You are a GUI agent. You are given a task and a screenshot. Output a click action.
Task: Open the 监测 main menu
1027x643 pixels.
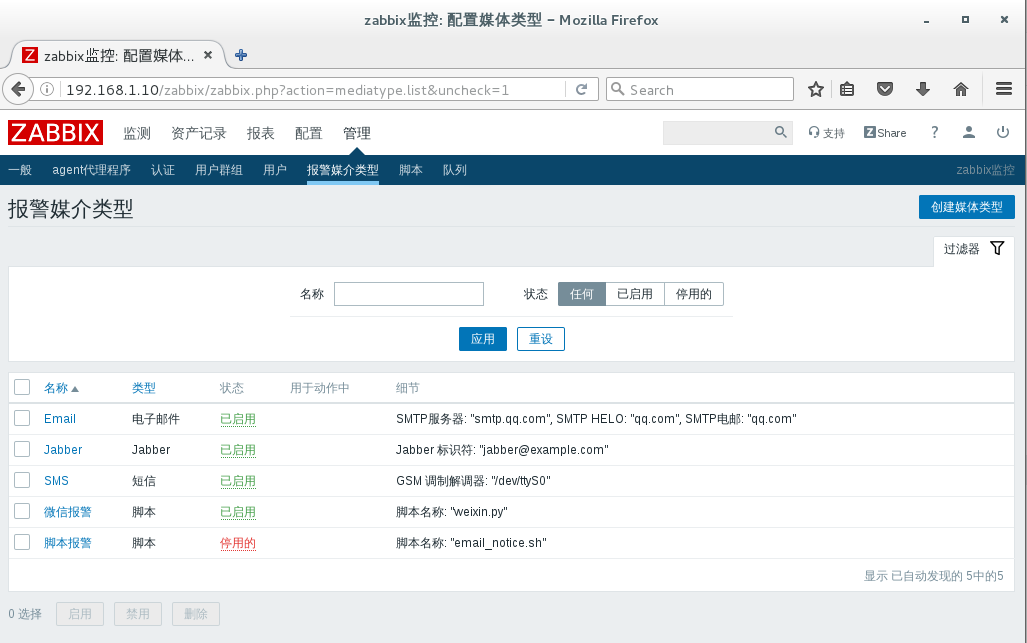point(138,133)
